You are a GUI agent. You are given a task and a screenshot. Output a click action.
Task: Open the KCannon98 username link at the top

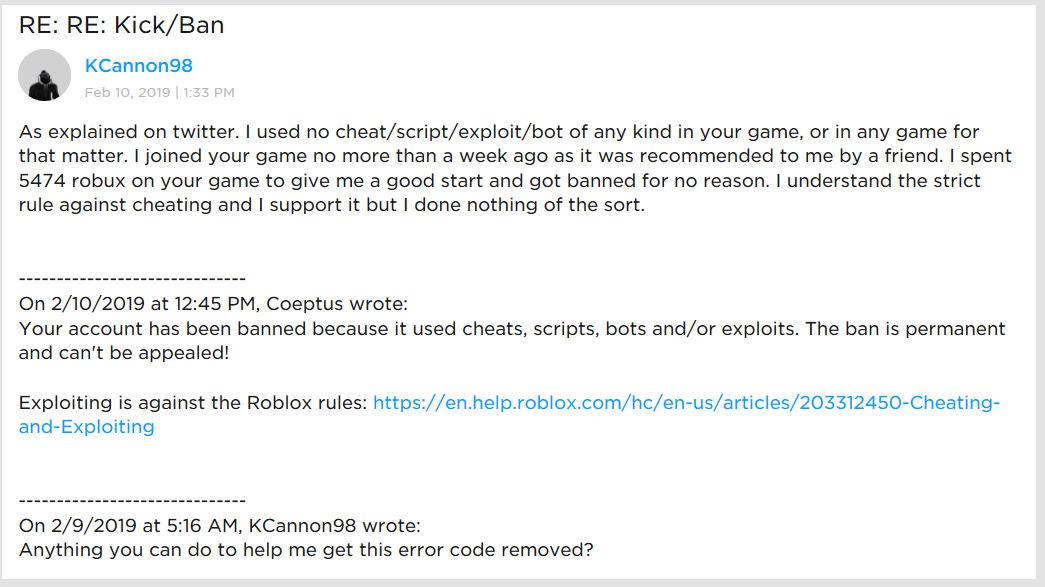click(x=139, y=66)
